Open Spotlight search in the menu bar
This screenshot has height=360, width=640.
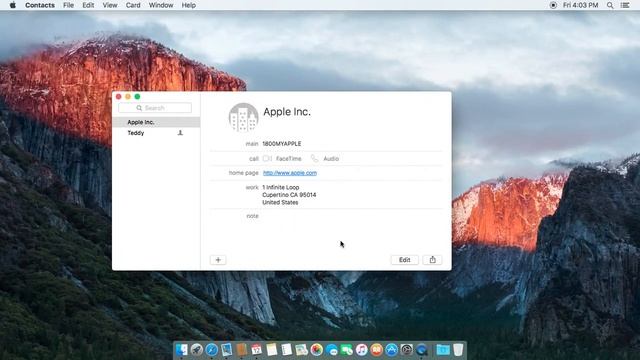(610, 5)
